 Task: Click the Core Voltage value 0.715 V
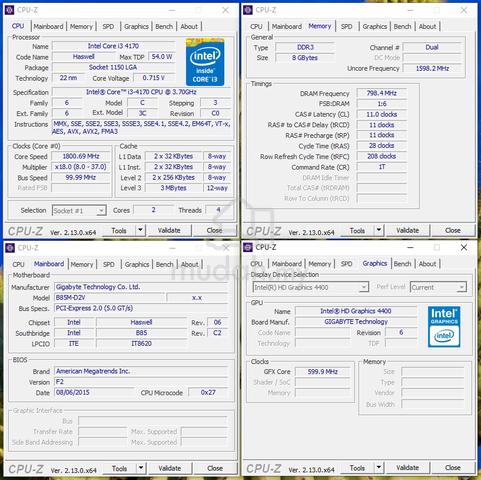tap(154, 78)
